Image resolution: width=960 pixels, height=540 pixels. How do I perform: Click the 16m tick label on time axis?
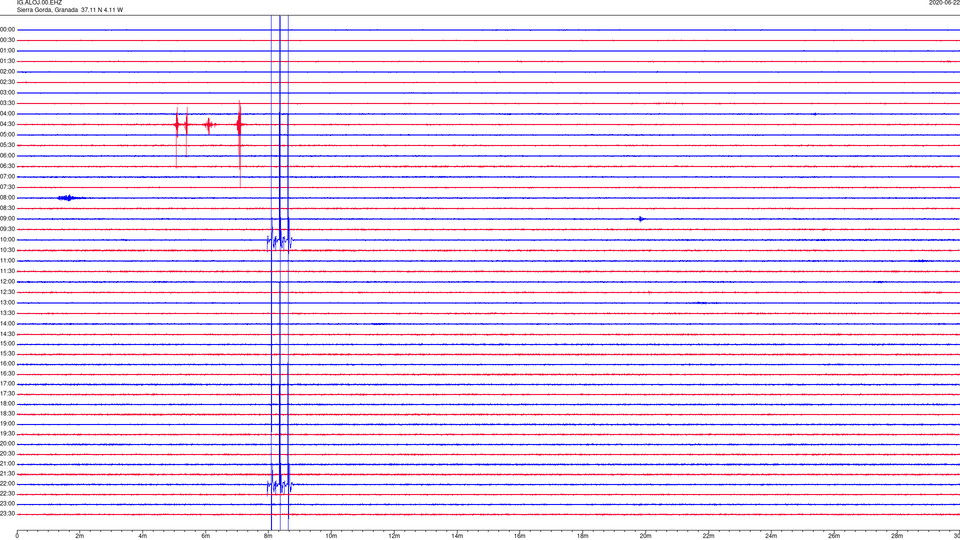point(520,536)
